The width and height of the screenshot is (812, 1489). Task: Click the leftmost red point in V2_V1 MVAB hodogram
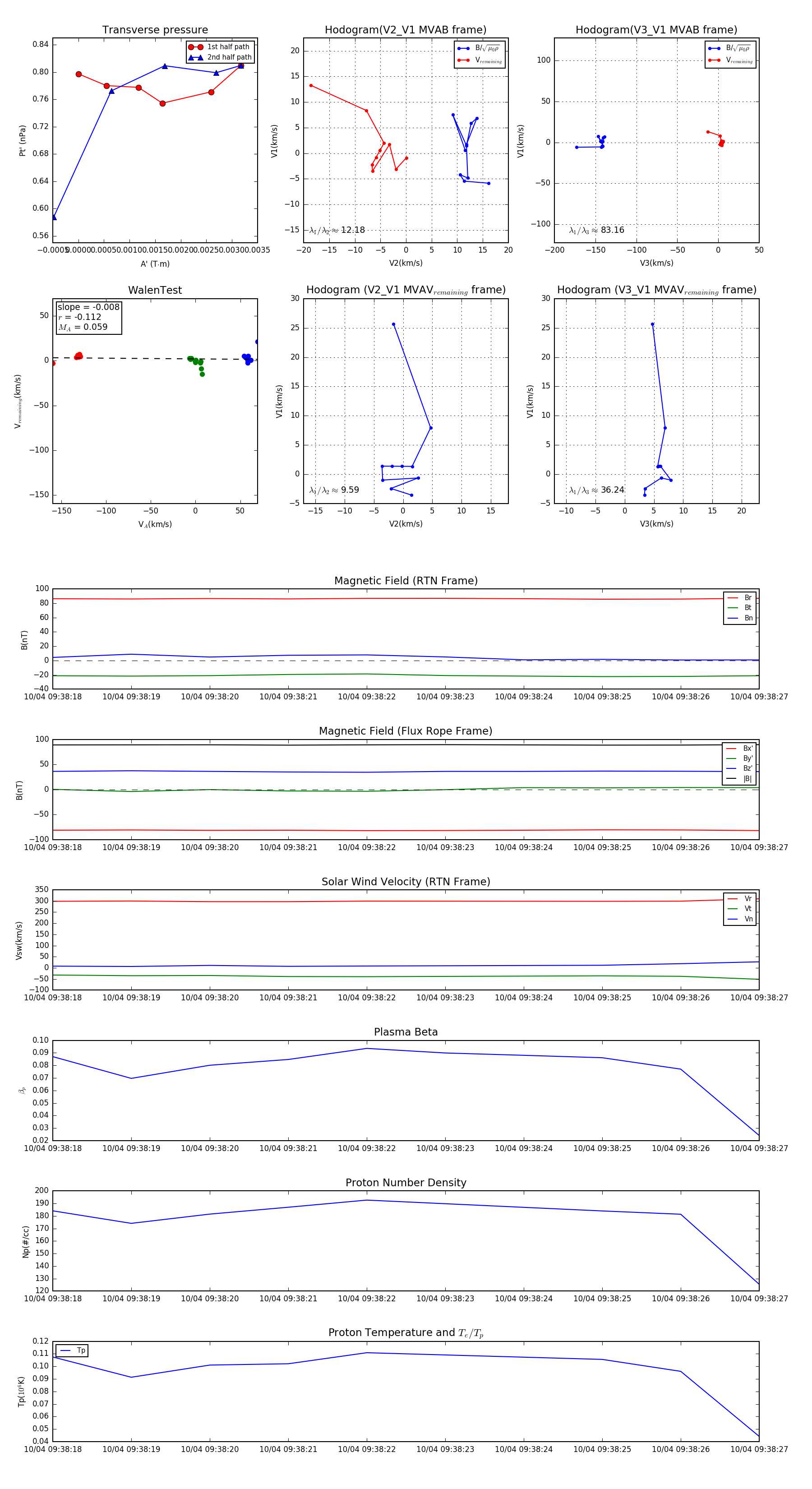[x=311, y=86]
